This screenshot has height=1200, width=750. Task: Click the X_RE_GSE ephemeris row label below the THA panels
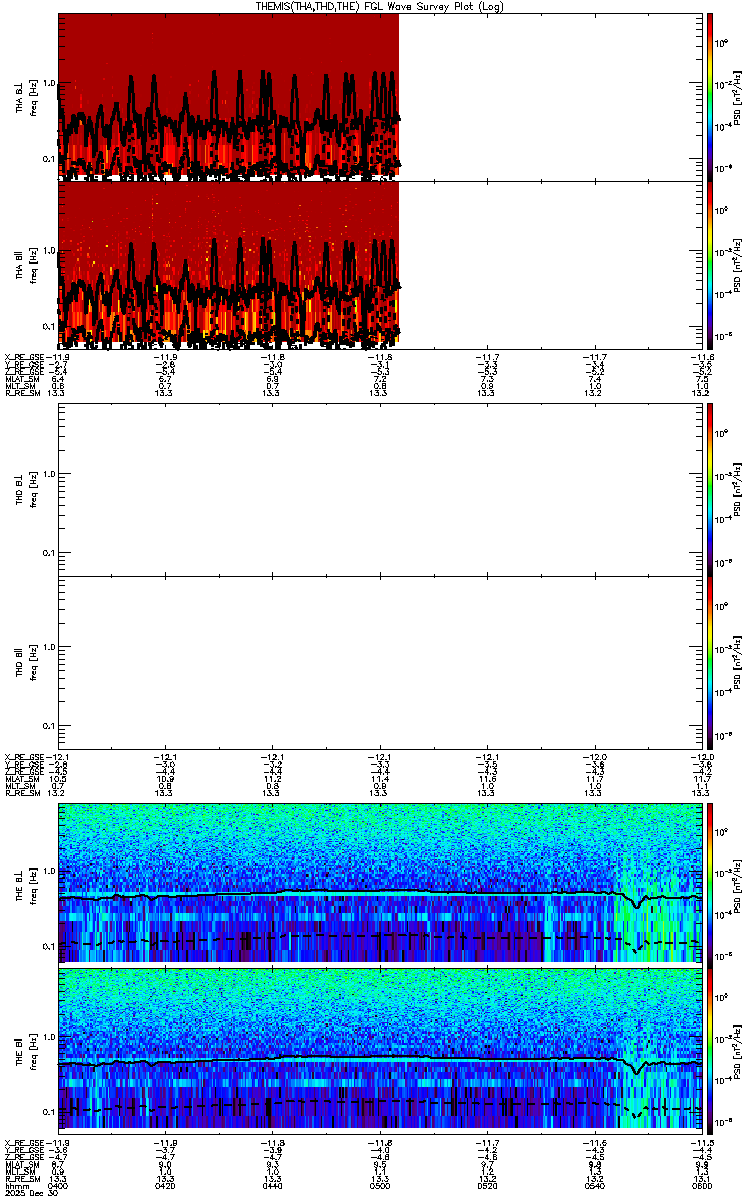(x=24, y=357)
